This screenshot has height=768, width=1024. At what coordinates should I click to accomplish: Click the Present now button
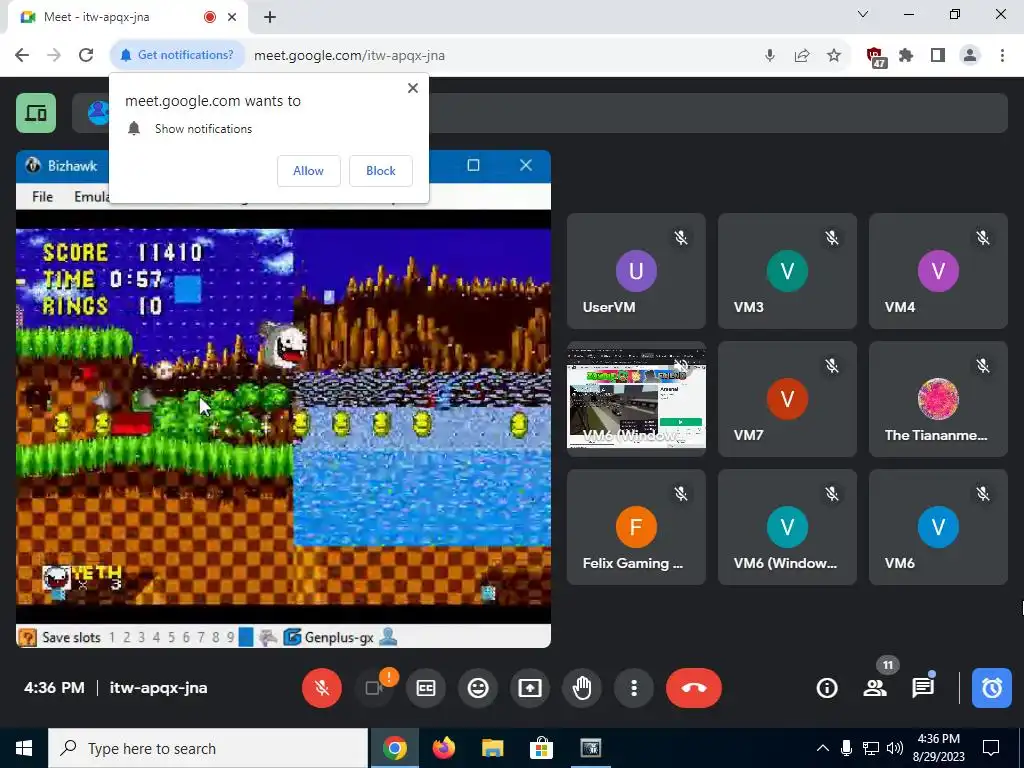530,688
